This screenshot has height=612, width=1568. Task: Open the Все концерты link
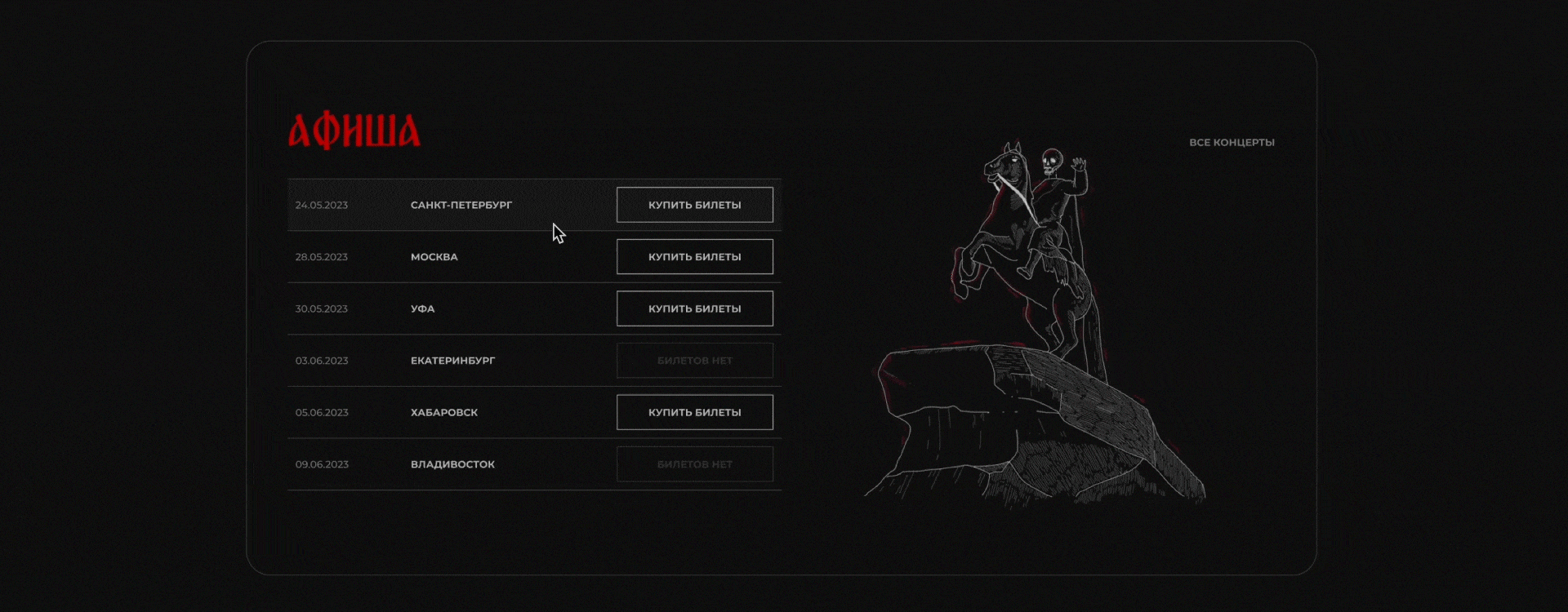1232,143
